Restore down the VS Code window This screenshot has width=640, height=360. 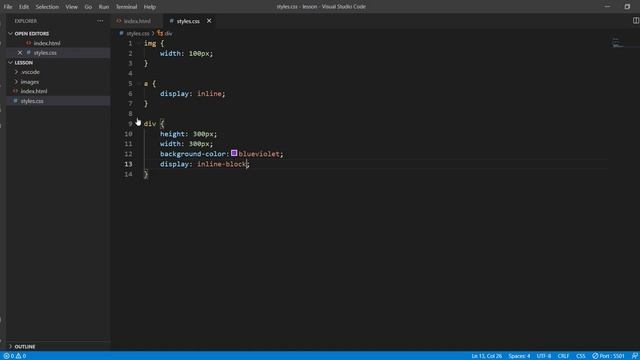(x=627, y=7)
